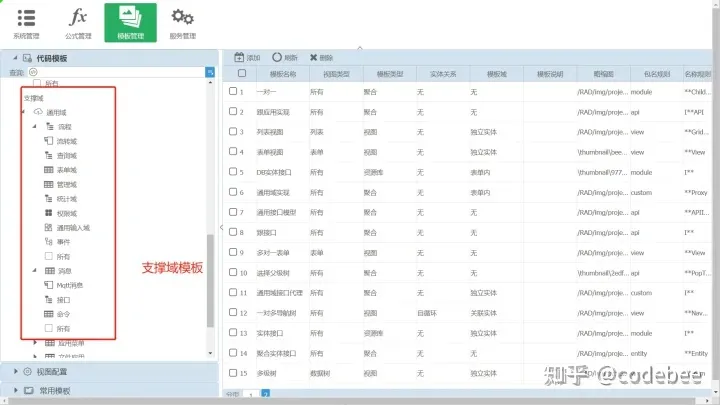720x405 pixels.
Task: Select the 通用域 tree node label
Action: [56, 112]
